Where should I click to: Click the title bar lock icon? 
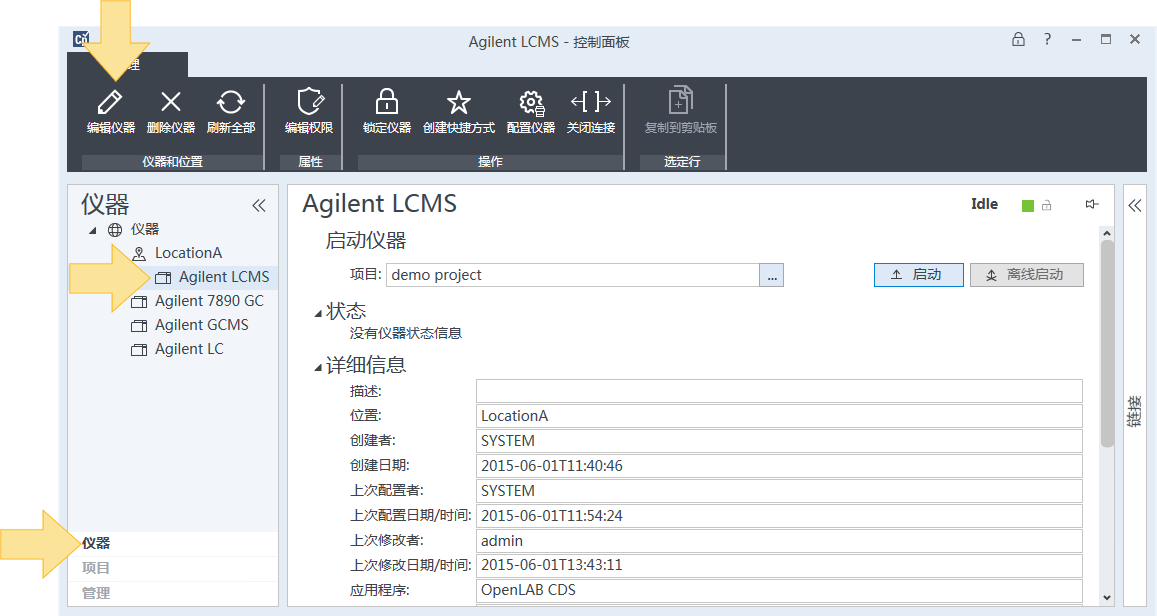1018,39
